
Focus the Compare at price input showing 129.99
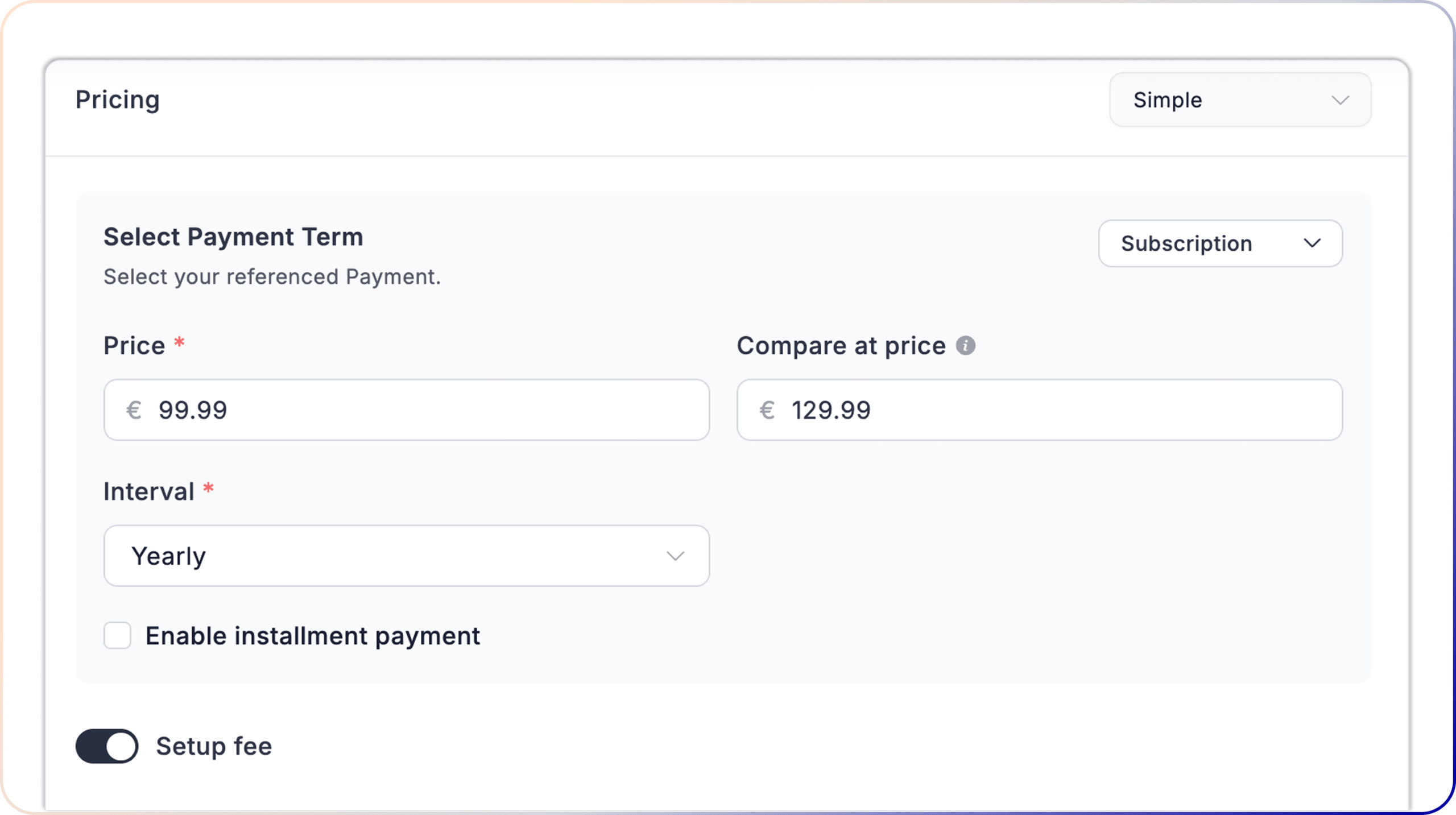point(1040,410)
